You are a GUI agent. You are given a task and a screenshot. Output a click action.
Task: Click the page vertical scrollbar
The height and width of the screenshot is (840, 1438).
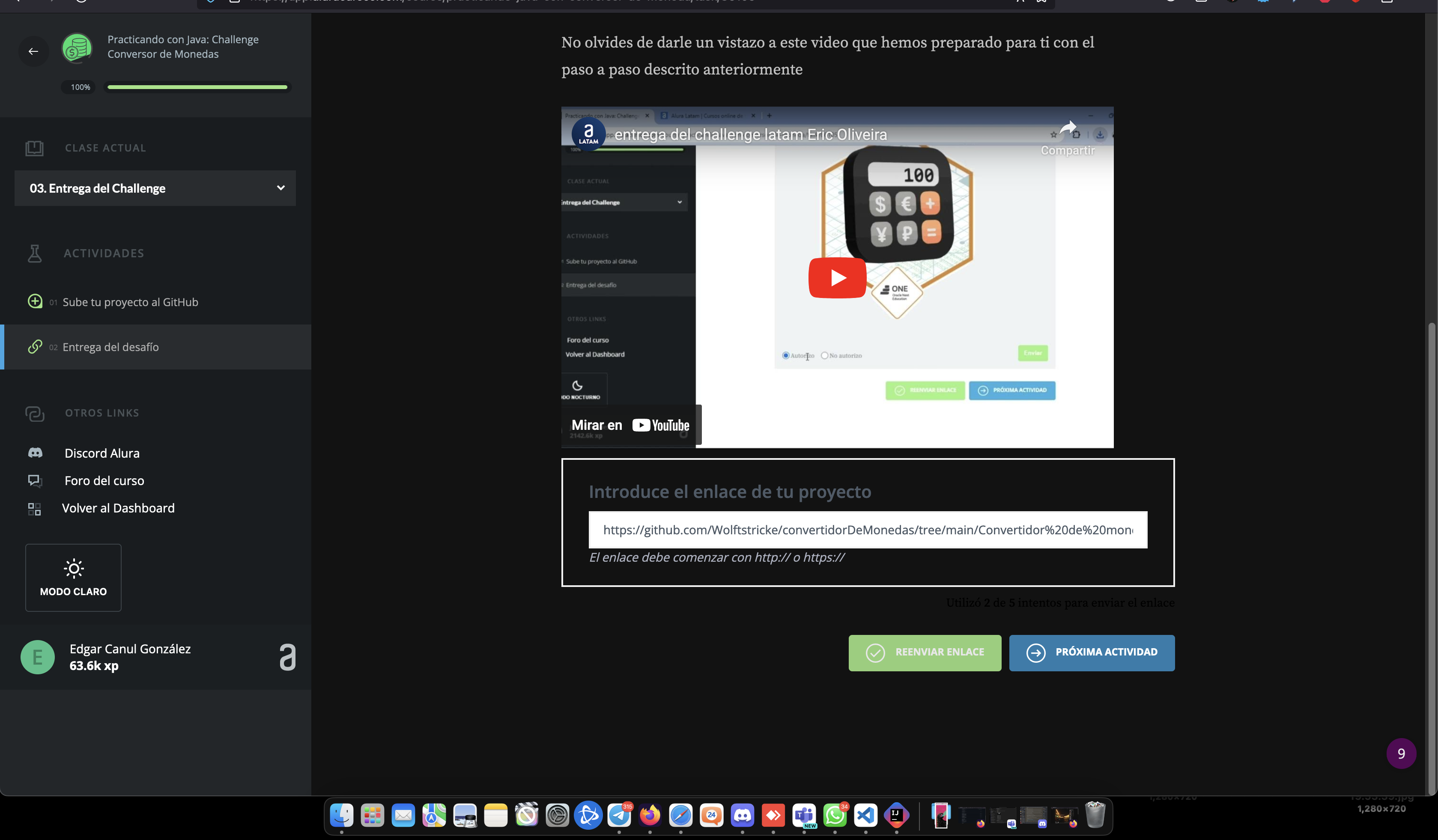[x=1431, y=559]
